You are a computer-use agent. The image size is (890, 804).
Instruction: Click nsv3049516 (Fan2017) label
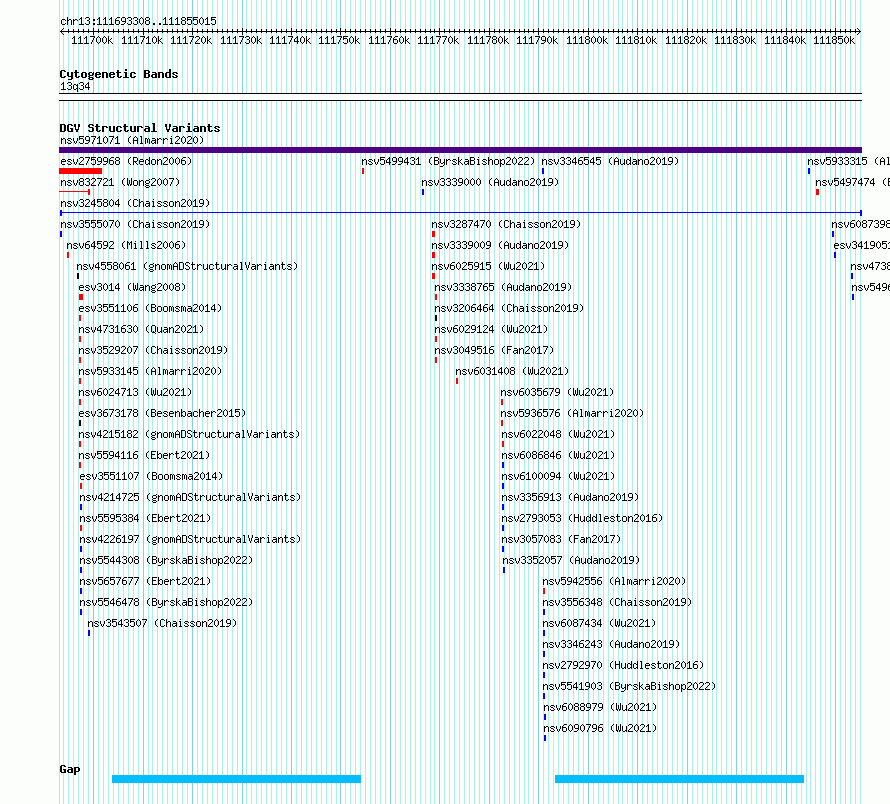(x=494, y=350)
